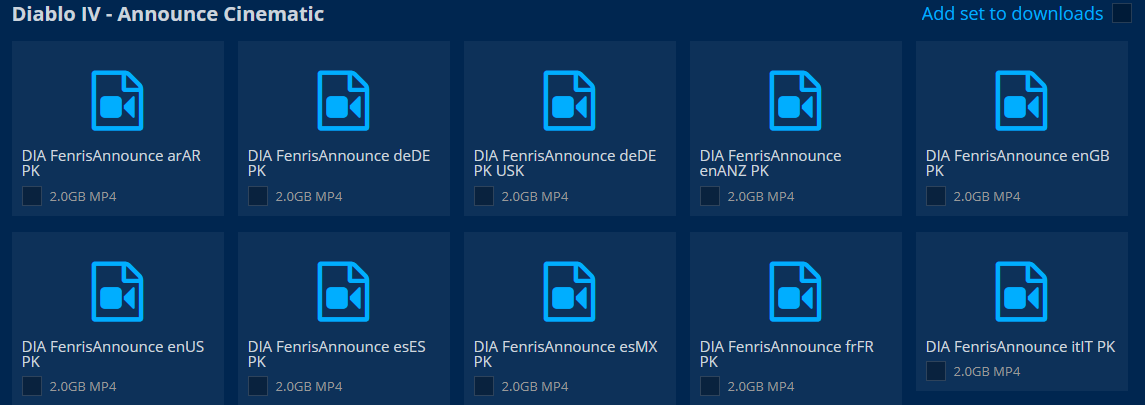
Task: Click the 2.0GB MP4 label under arAR PK
Action: coord(83,196)
